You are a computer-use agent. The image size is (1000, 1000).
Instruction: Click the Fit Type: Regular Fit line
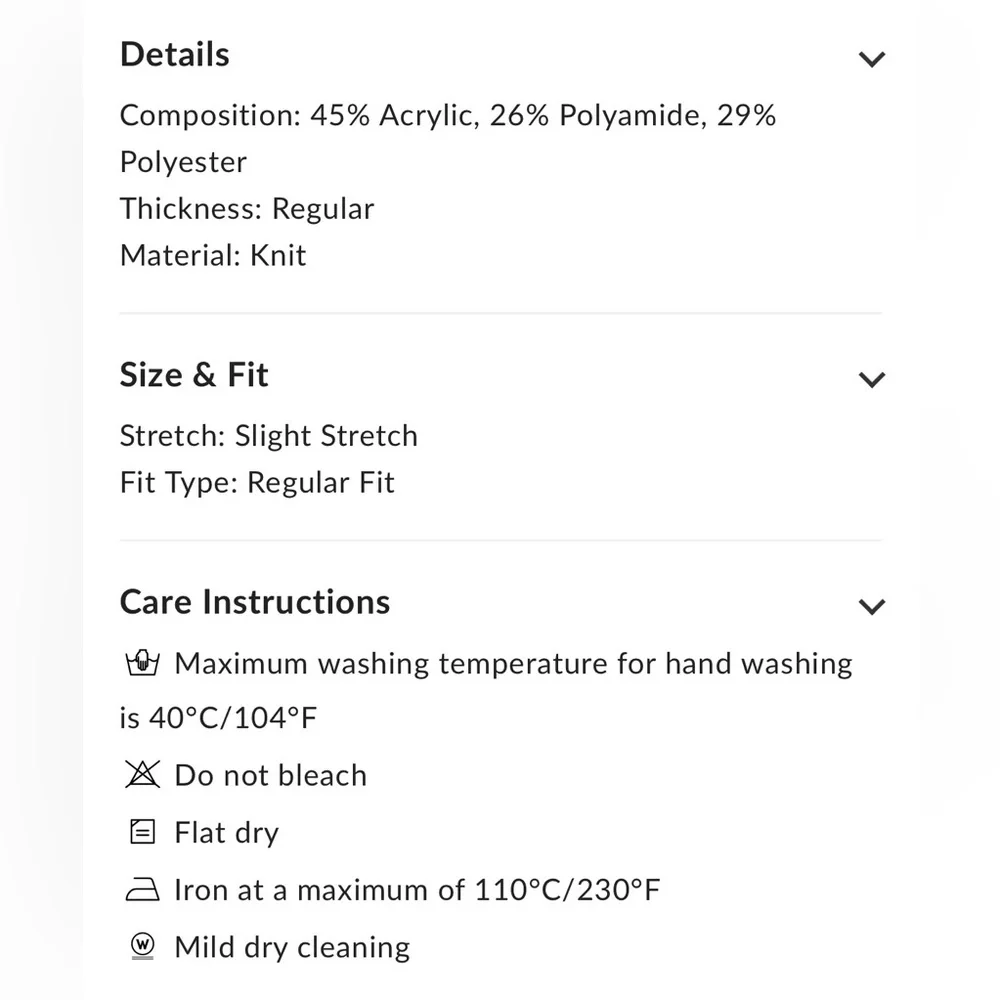click(257, 483)
